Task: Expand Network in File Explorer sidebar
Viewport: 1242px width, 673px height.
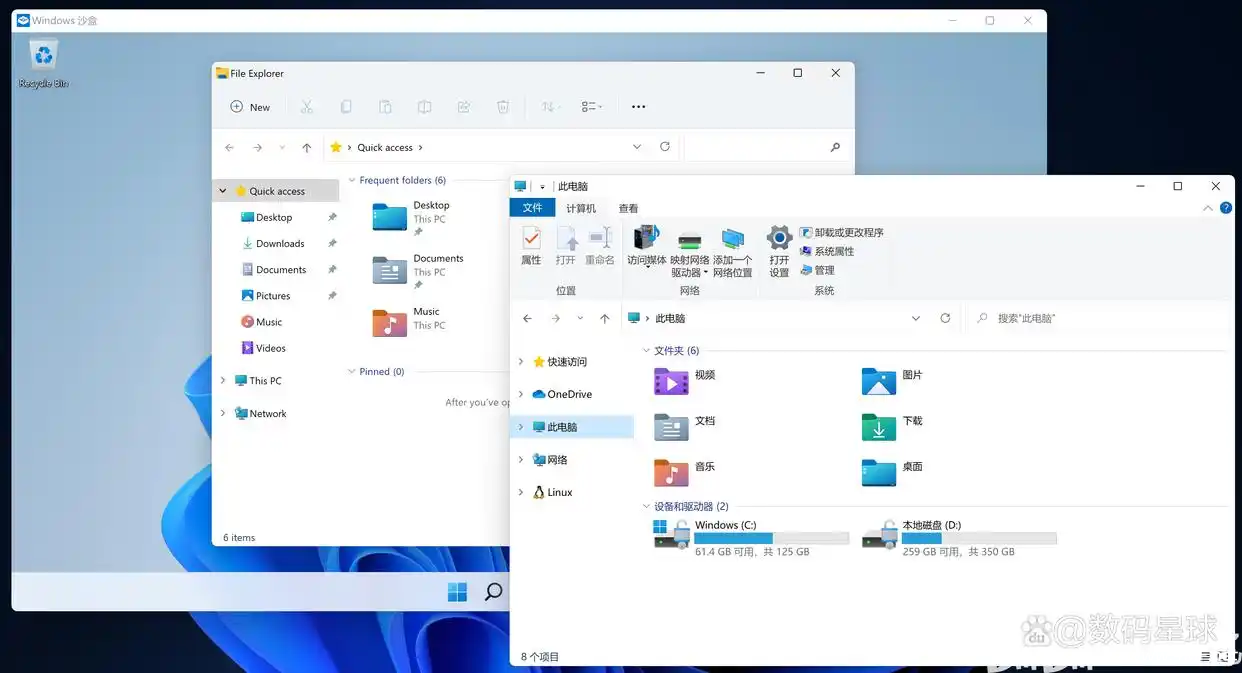Action: click(x=223, y=413)
